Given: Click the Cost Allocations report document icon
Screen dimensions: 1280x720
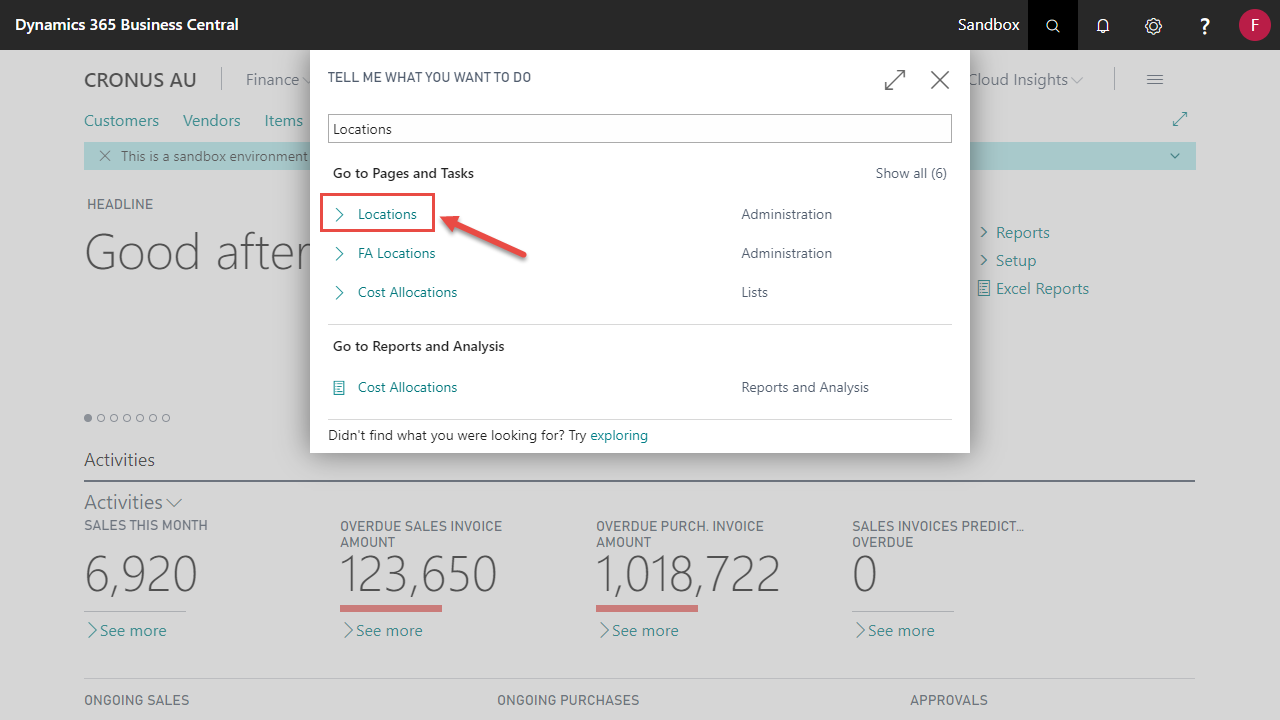Looking at the screenshot, I should tap(339, 387).
